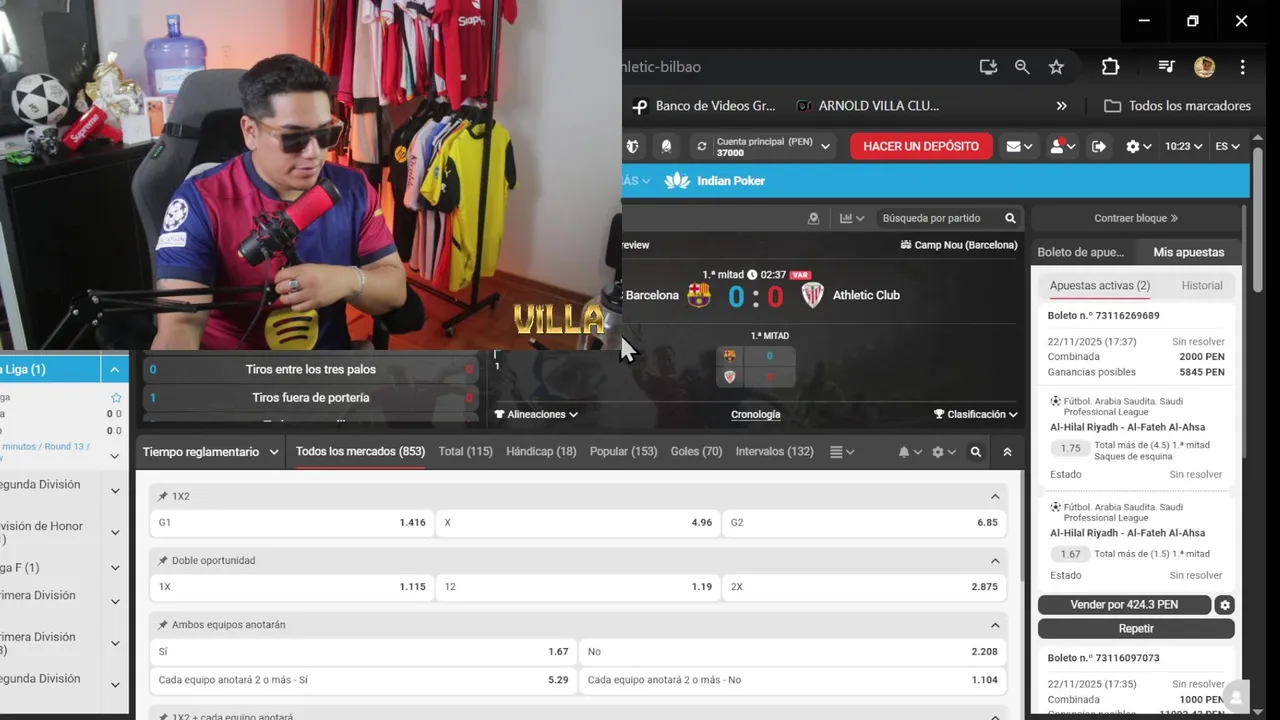Click the logout arrow icon
Viewport: 1280px width, 720px height.
(1098, 146)
